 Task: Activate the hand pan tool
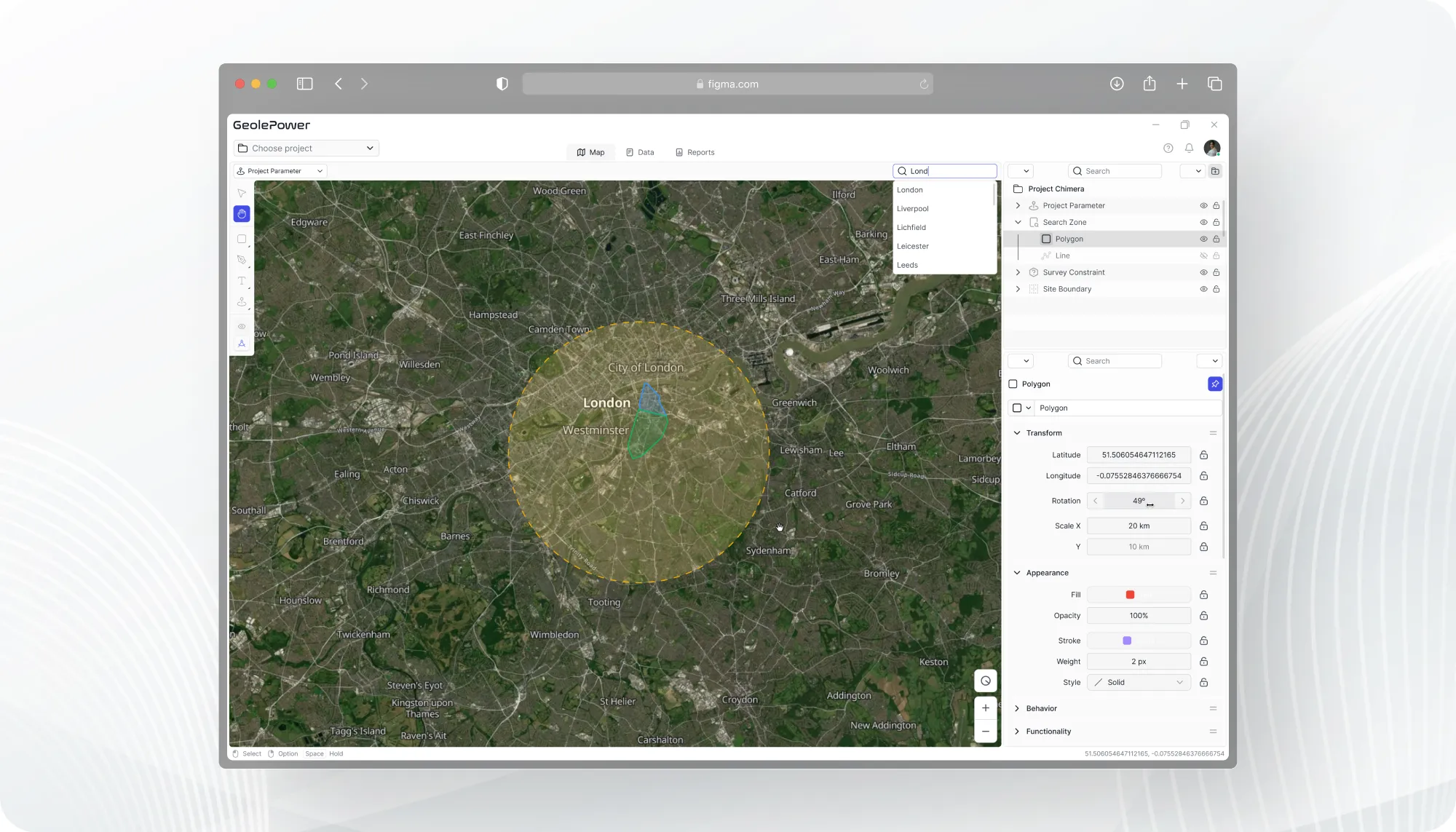(x=242, y=214)
